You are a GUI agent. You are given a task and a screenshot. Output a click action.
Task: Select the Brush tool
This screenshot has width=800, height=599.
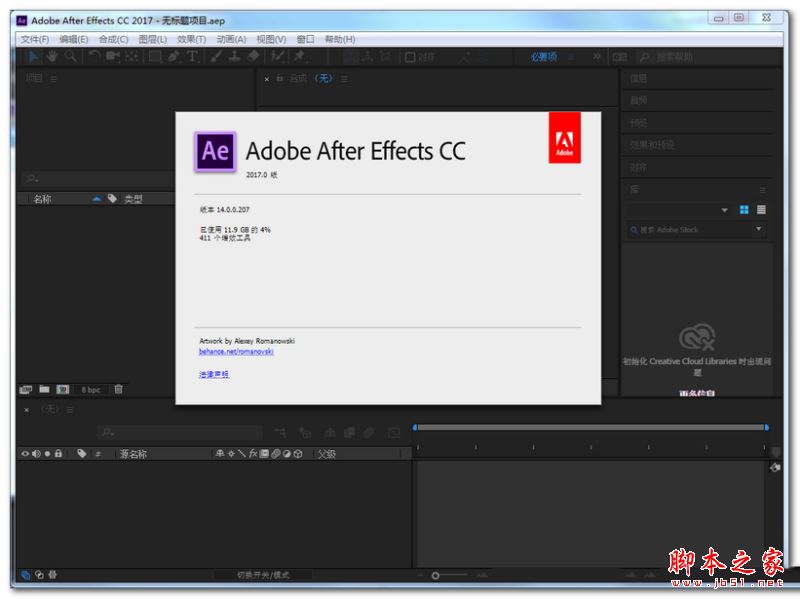(216, 57)
